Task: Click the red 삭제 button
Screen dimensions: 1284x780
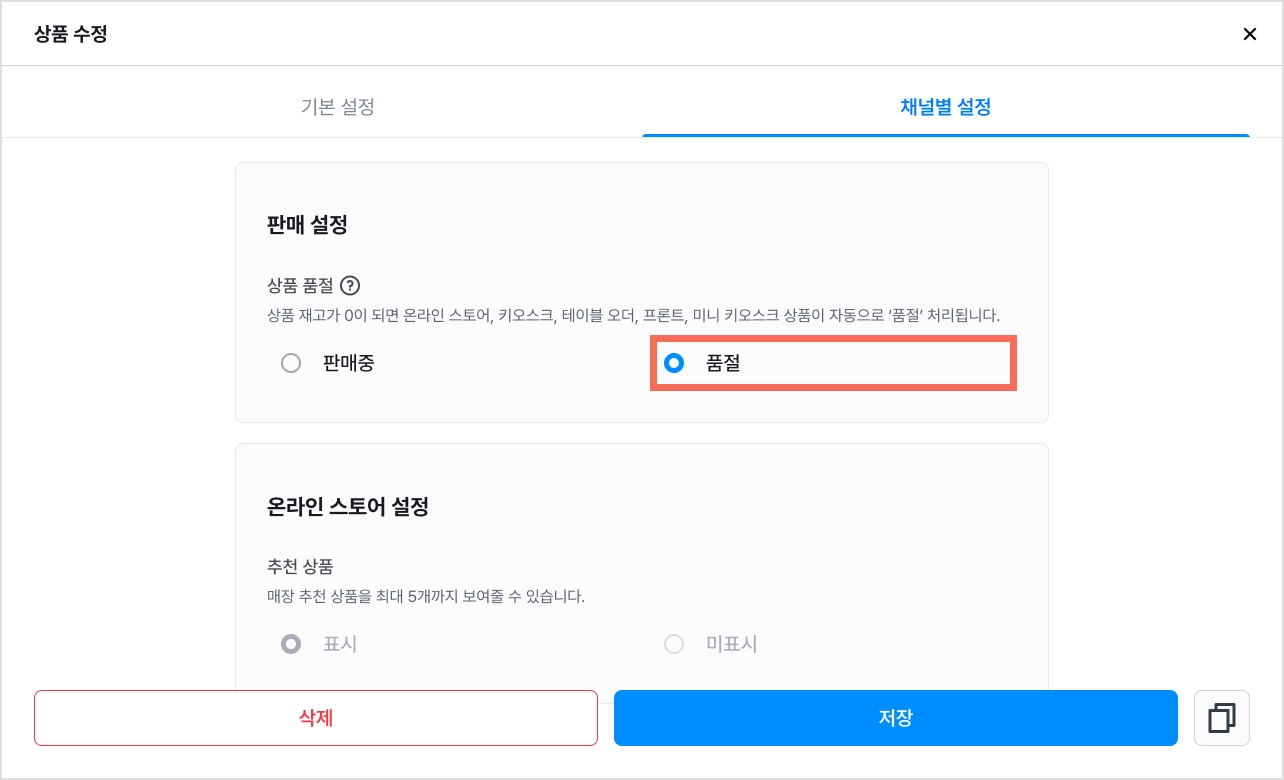Action: pyautogui.click(x=316, y=718)
